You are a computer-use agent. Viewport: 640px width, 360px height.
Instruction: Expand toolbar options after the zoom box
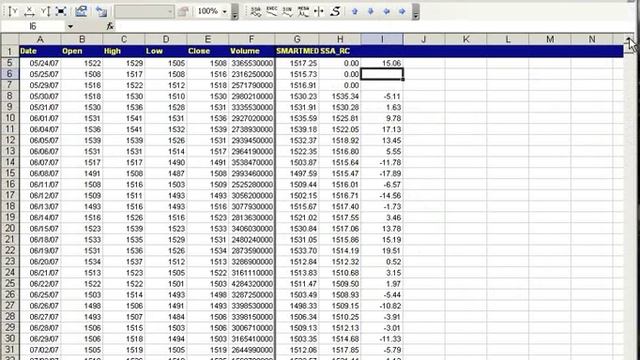pyautogui.click(x=235, y=12)
